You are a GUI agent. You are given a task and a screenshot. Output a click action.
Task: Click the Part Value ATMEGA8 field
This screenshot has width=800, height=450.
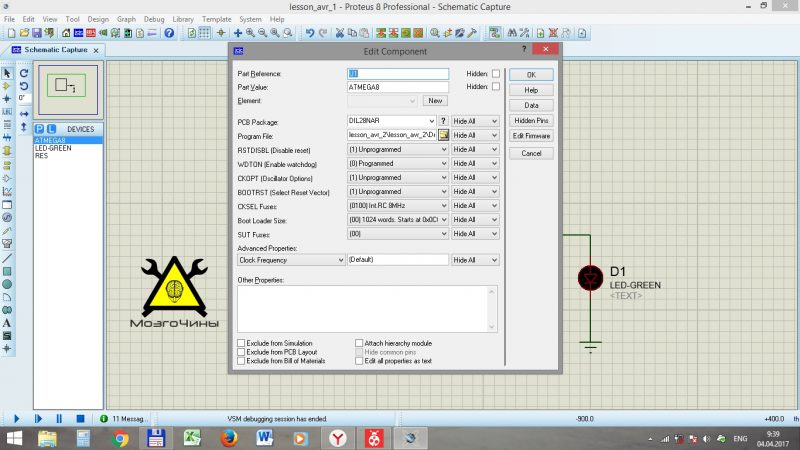click(x=398, y=87)
